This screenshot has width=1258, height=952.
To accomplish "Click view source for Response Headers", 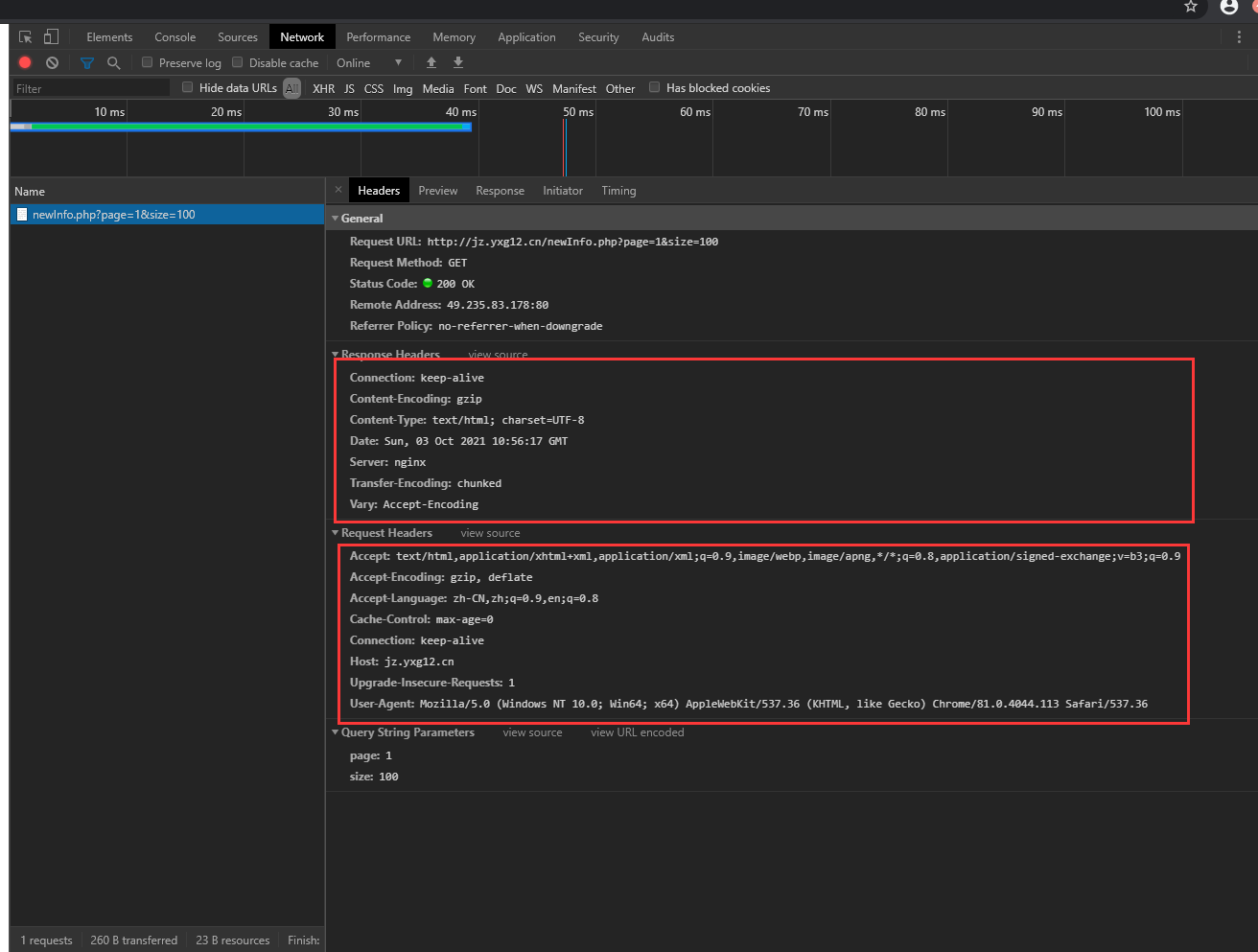I will coord(498,355).
